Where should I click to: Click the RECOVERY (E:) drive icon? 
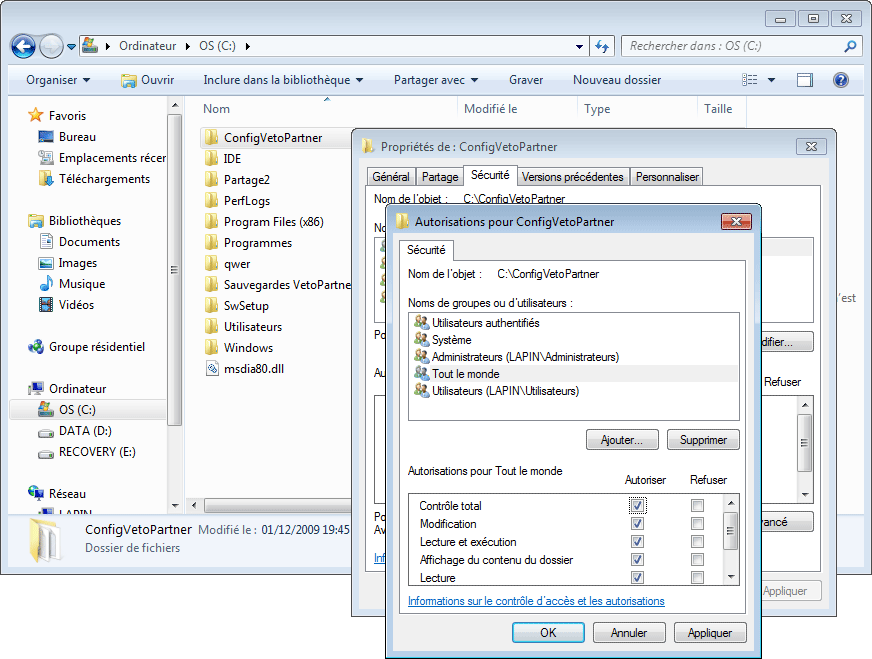click(46, 454)
